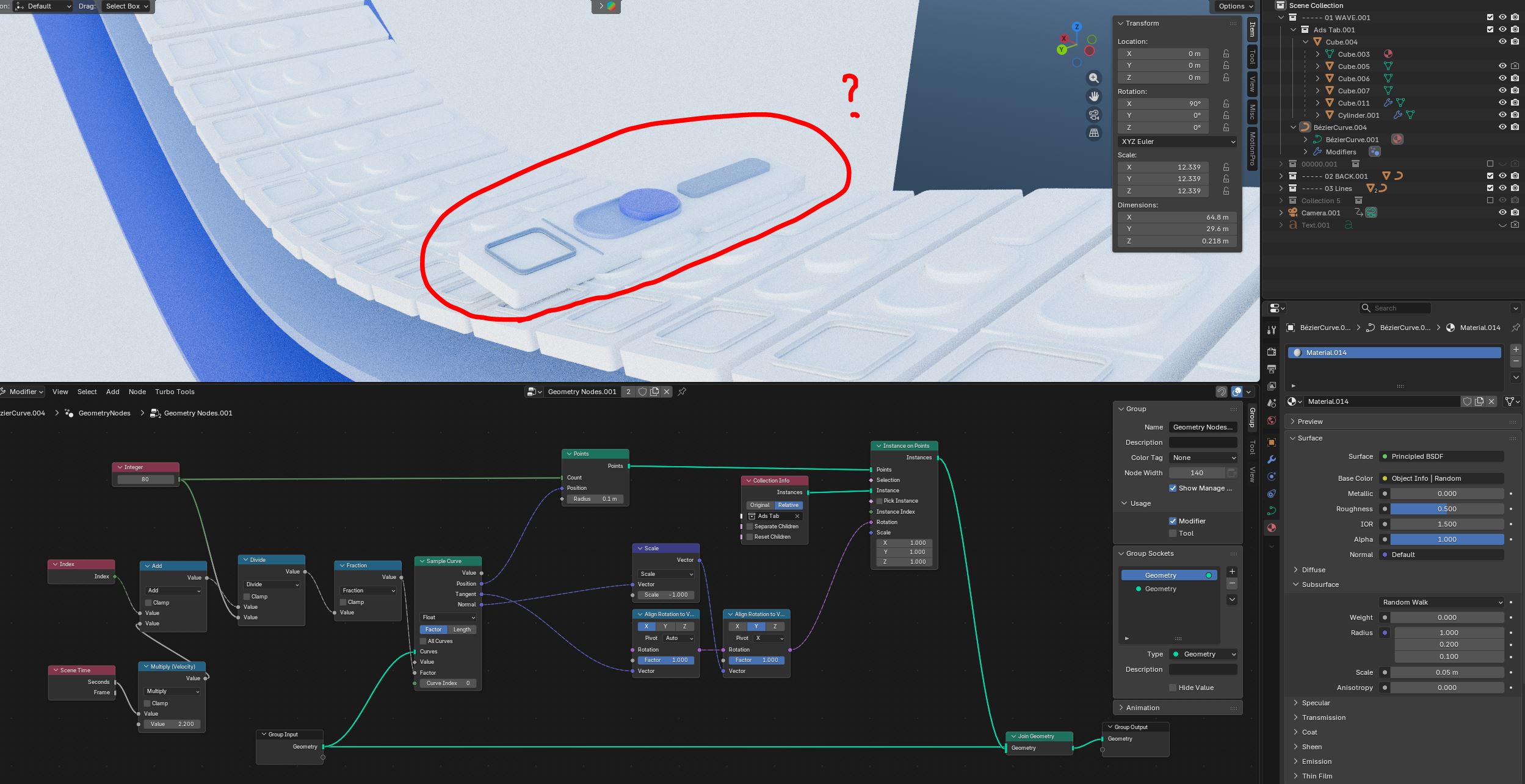The image size is (1525, 784).
Task: Duplicate Material.014 with the new-copy icon
Action: pos(1479,401)
